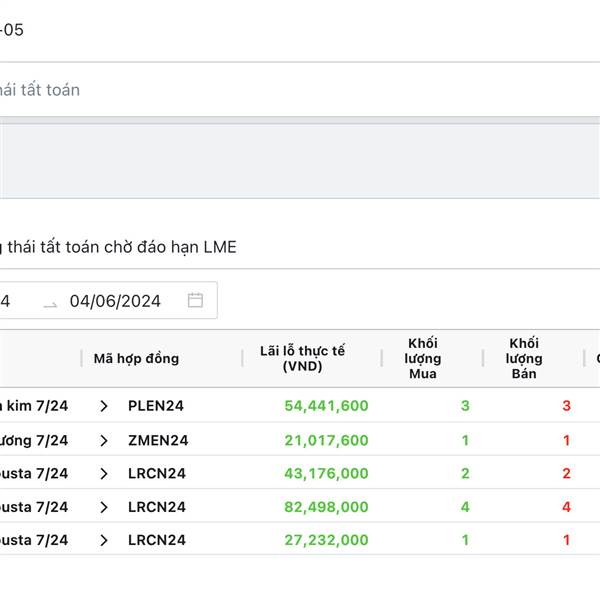The image size is (600, 600).
Task: Select the PLEN24 contract code
Action: tap(156, 406)
